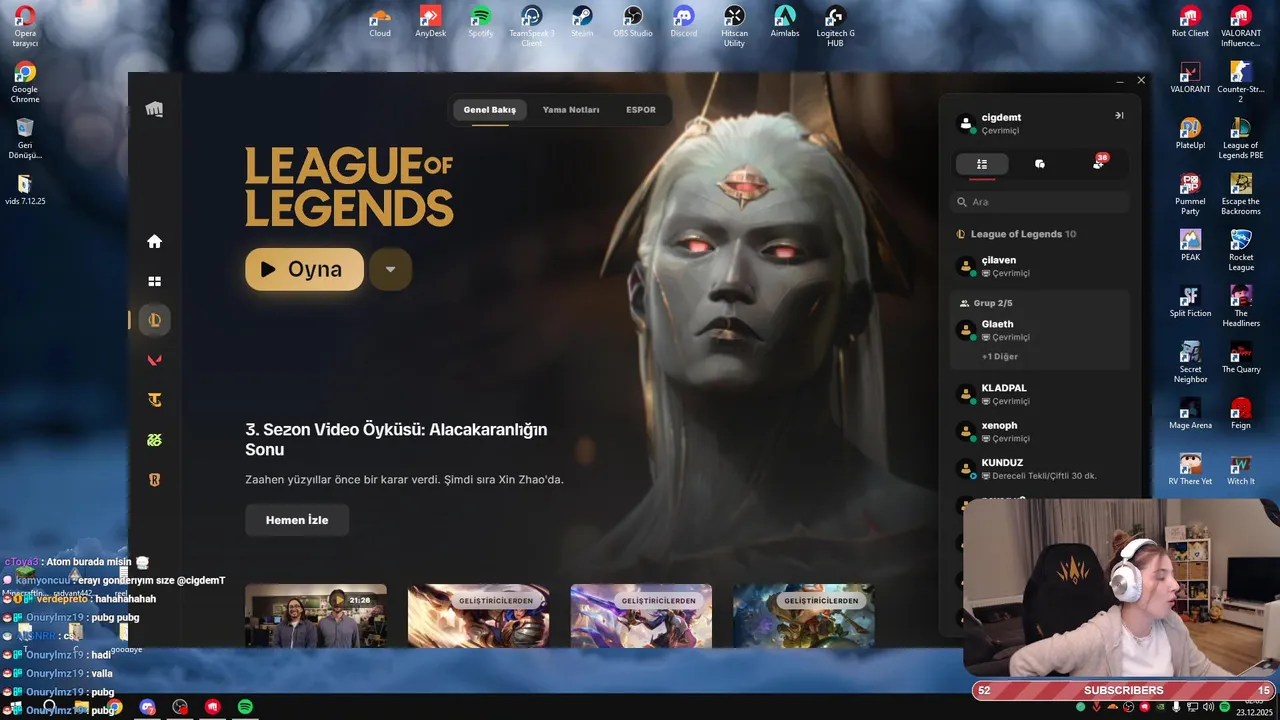Screen dimensions: 1280x720
Task: Play the 21:28 video thumbnail
Action: coord(316,615)
